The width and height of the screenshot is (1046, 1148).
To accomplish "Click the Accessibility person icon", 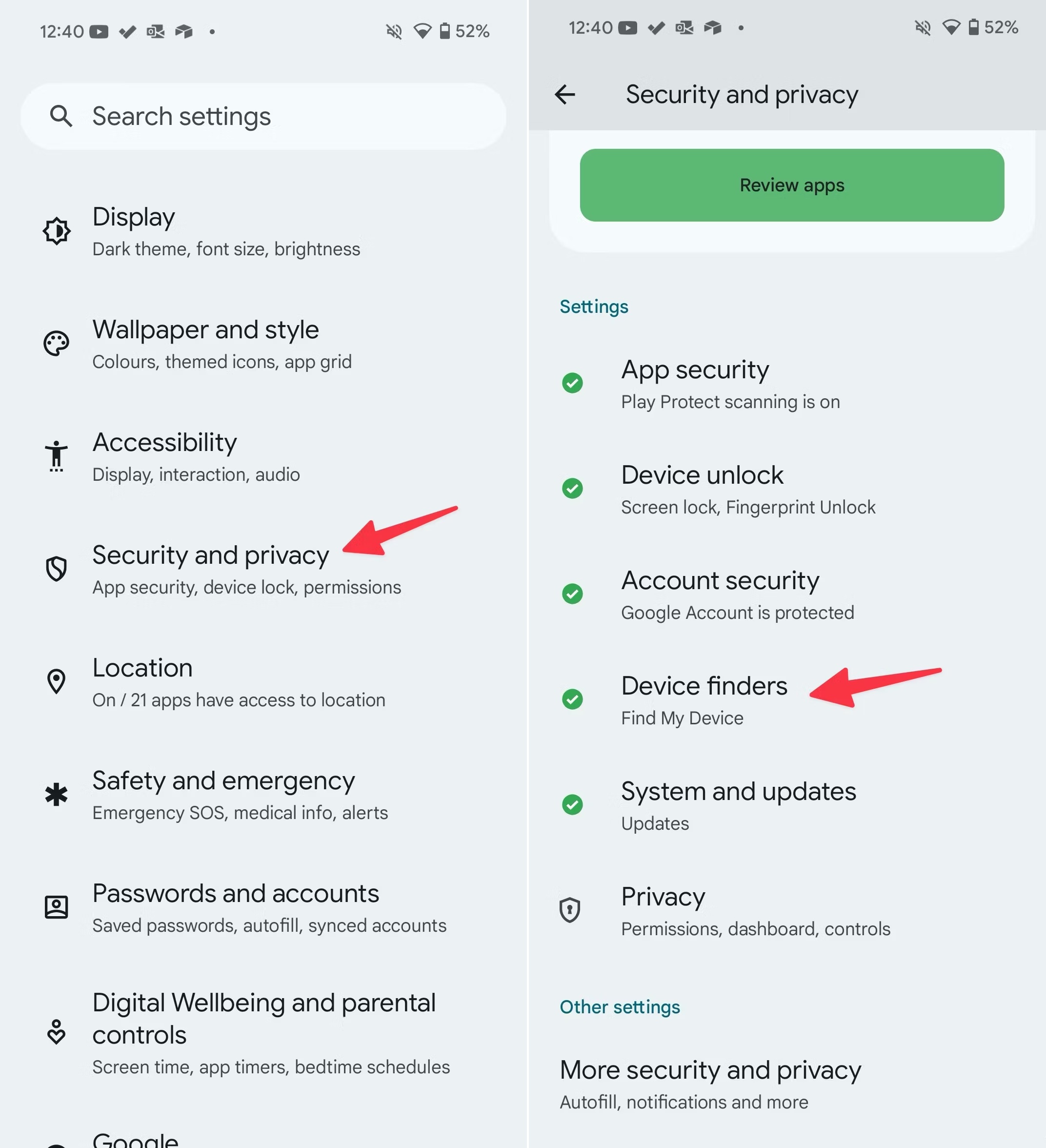I will coord(56,455).
